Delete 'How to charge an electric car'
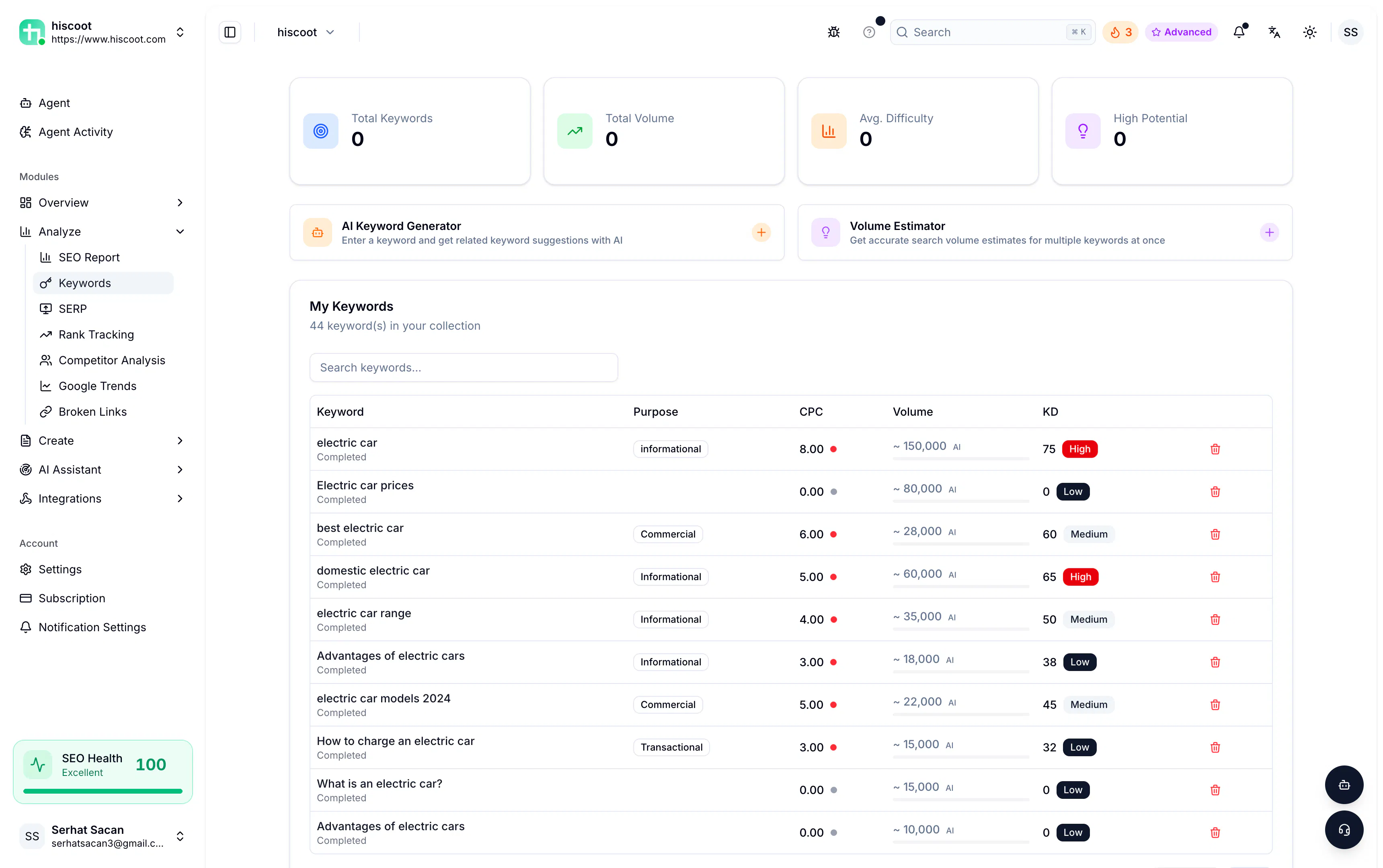Viewport: 1383px width, 868px height. [x=1215, y=747]
